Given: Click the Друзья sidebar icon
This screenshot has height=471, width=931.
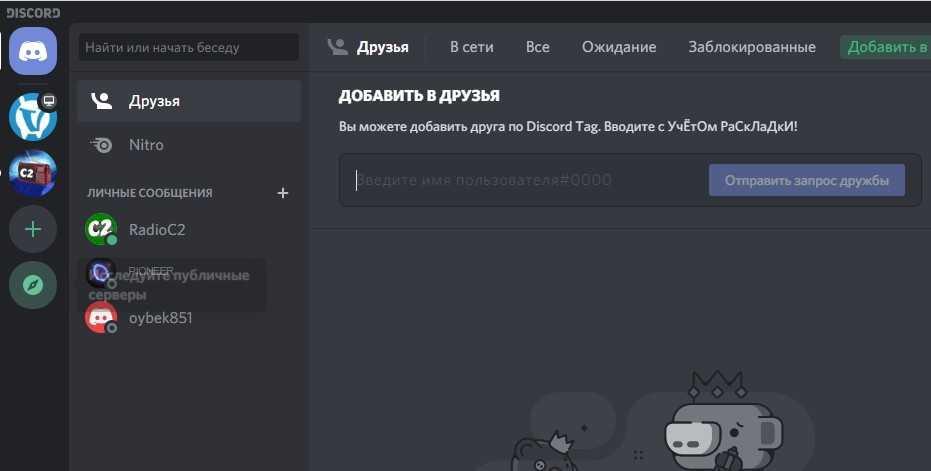Looking at the screenshot, I should click(101, 101).
